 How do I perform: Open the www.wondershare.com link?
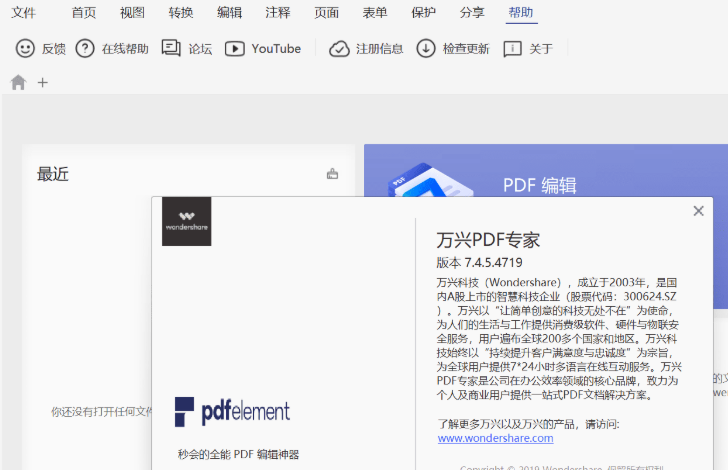tap(495, 438)
